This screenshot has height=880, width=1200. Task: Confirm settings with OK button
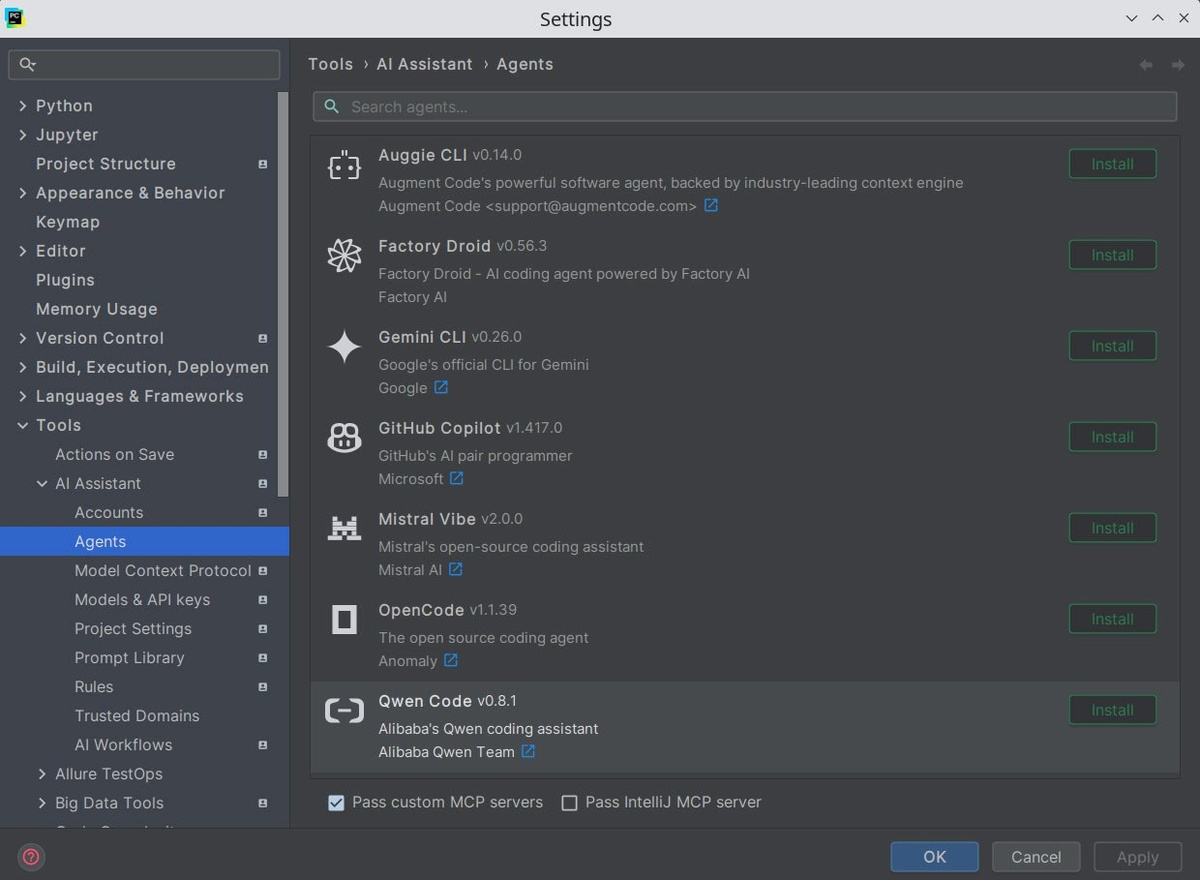pyautogui.click(x=935, y=856)
